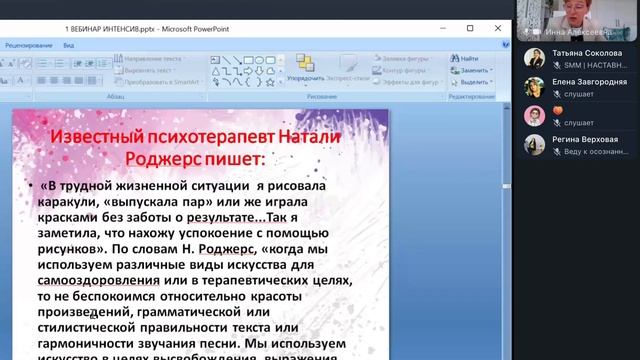Increase the list indent level
Screen dimensions: 640x360
pyautogui.click(x=89, y=63)
